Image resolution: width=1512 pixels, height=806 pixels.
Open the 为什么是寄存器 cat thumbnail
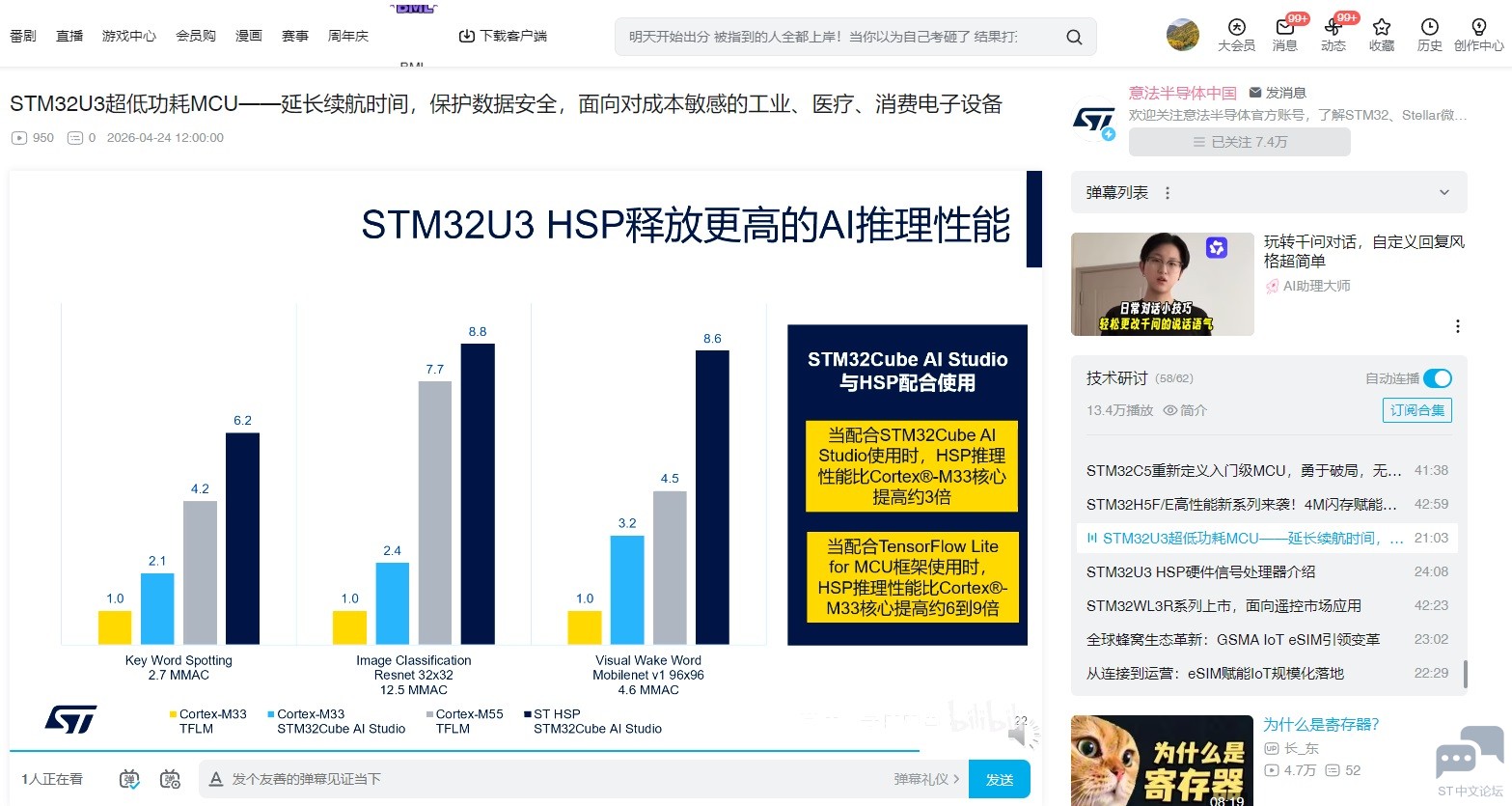point(1163,761)
